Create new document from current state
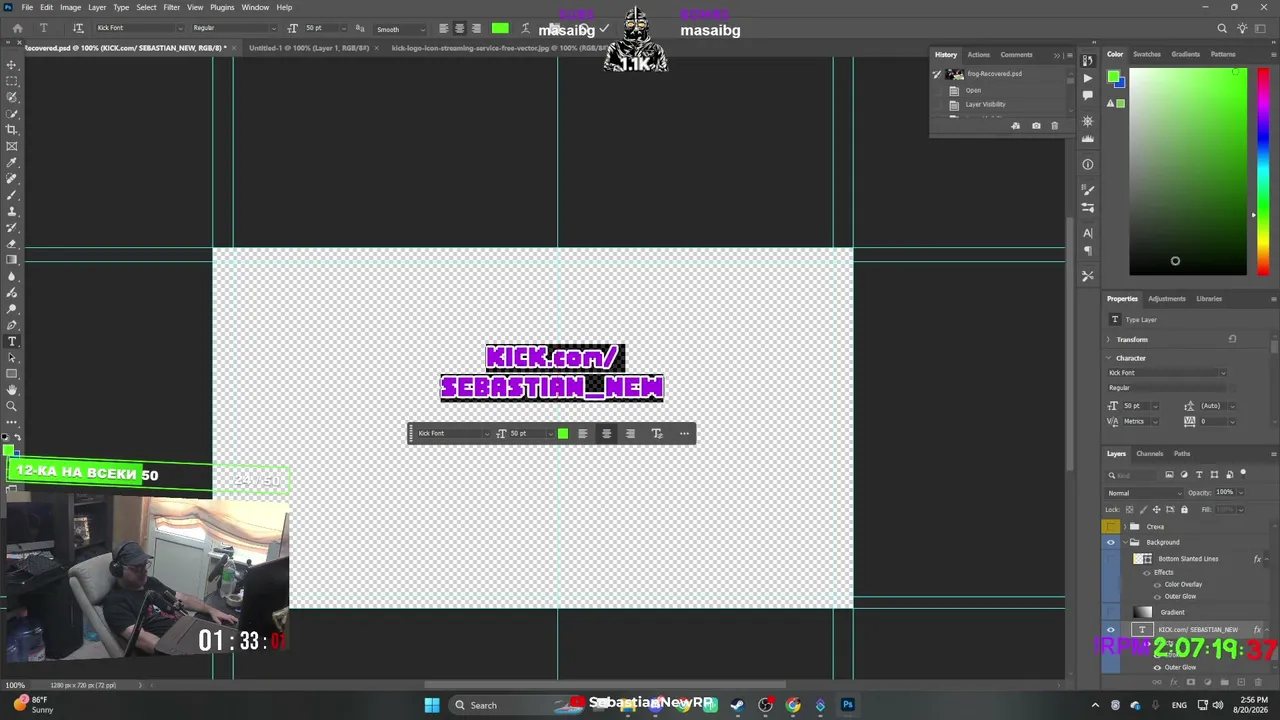The image size is (1280, 720). 1016,125
